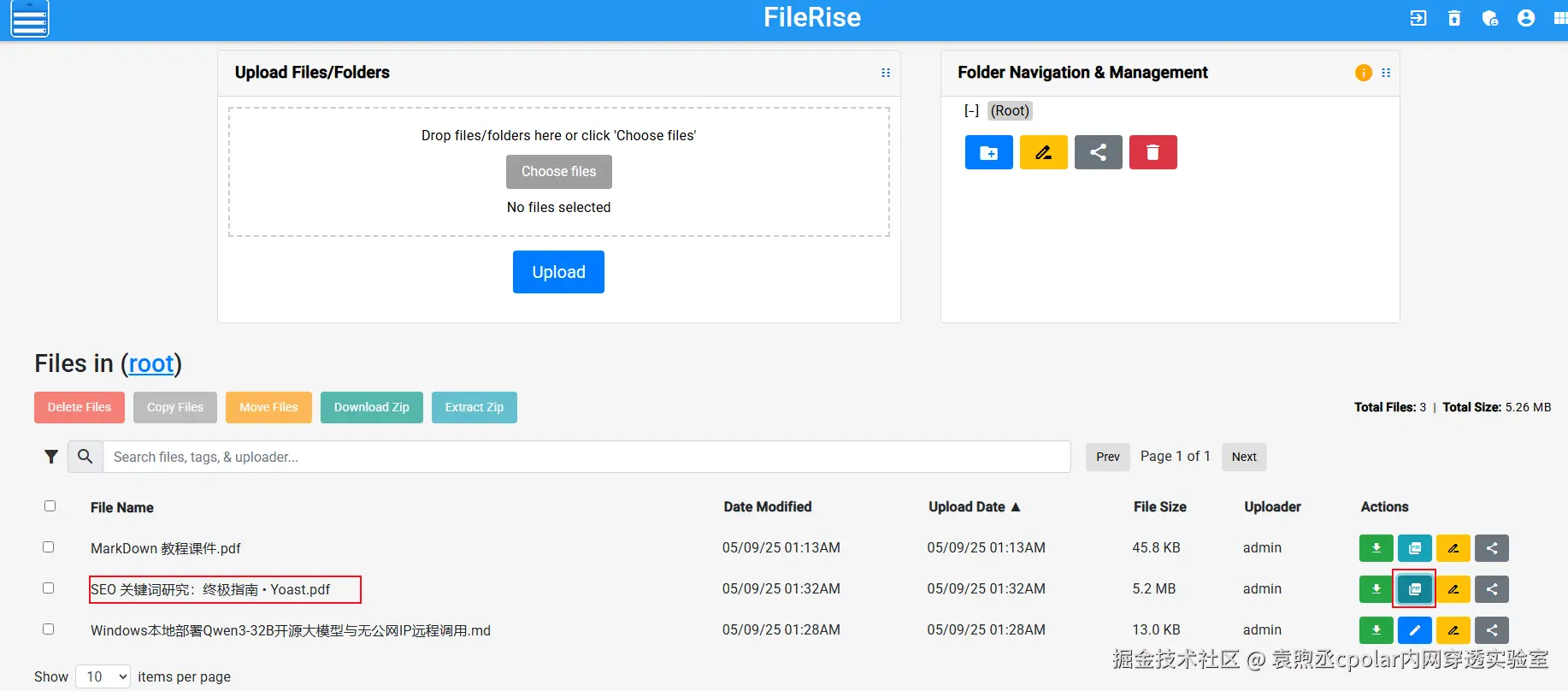Sort by the Upload Date column header

pos(975,507)
